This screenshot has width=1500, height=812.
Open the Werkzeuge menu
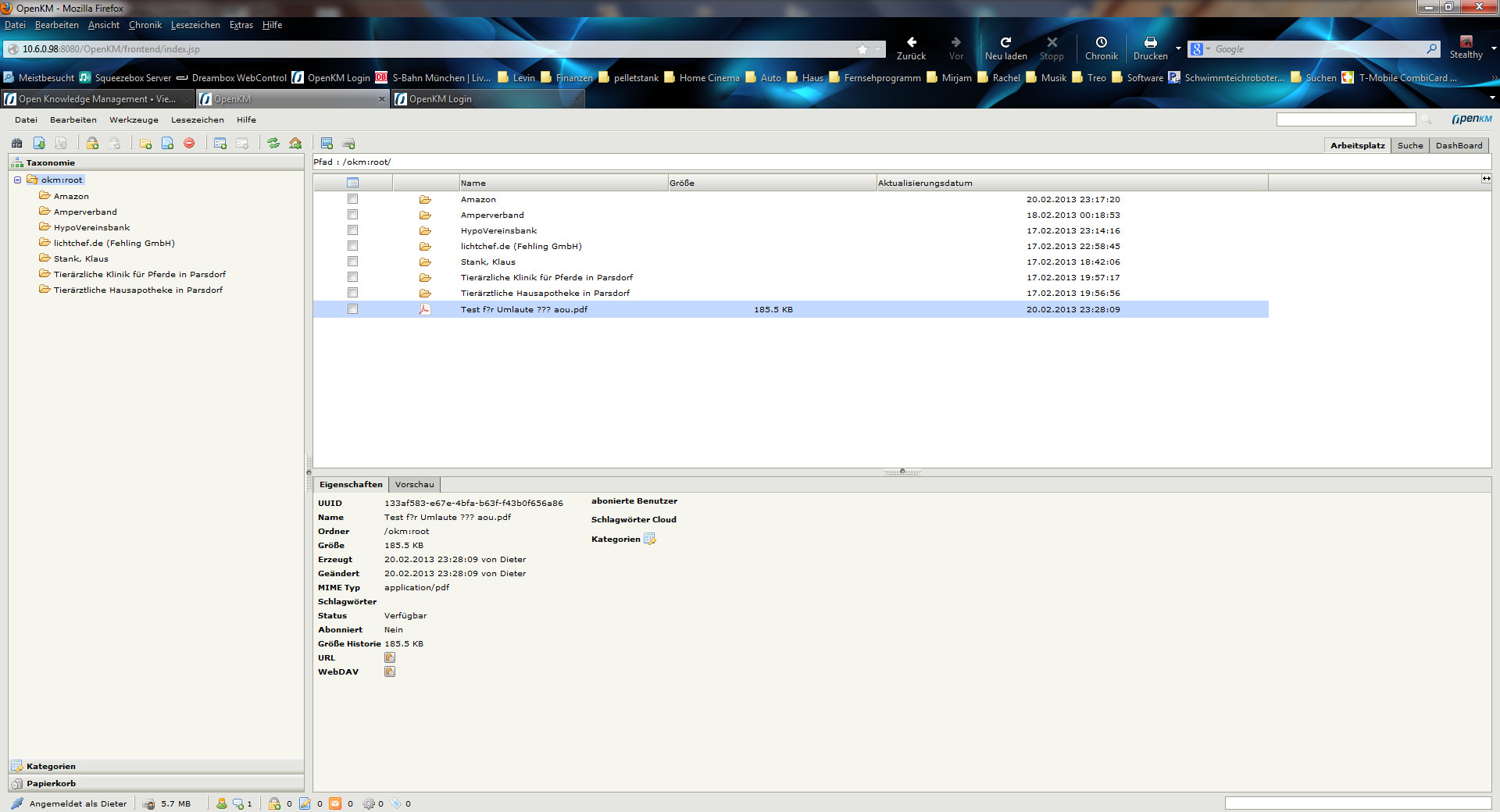click(x=134, y=120)
